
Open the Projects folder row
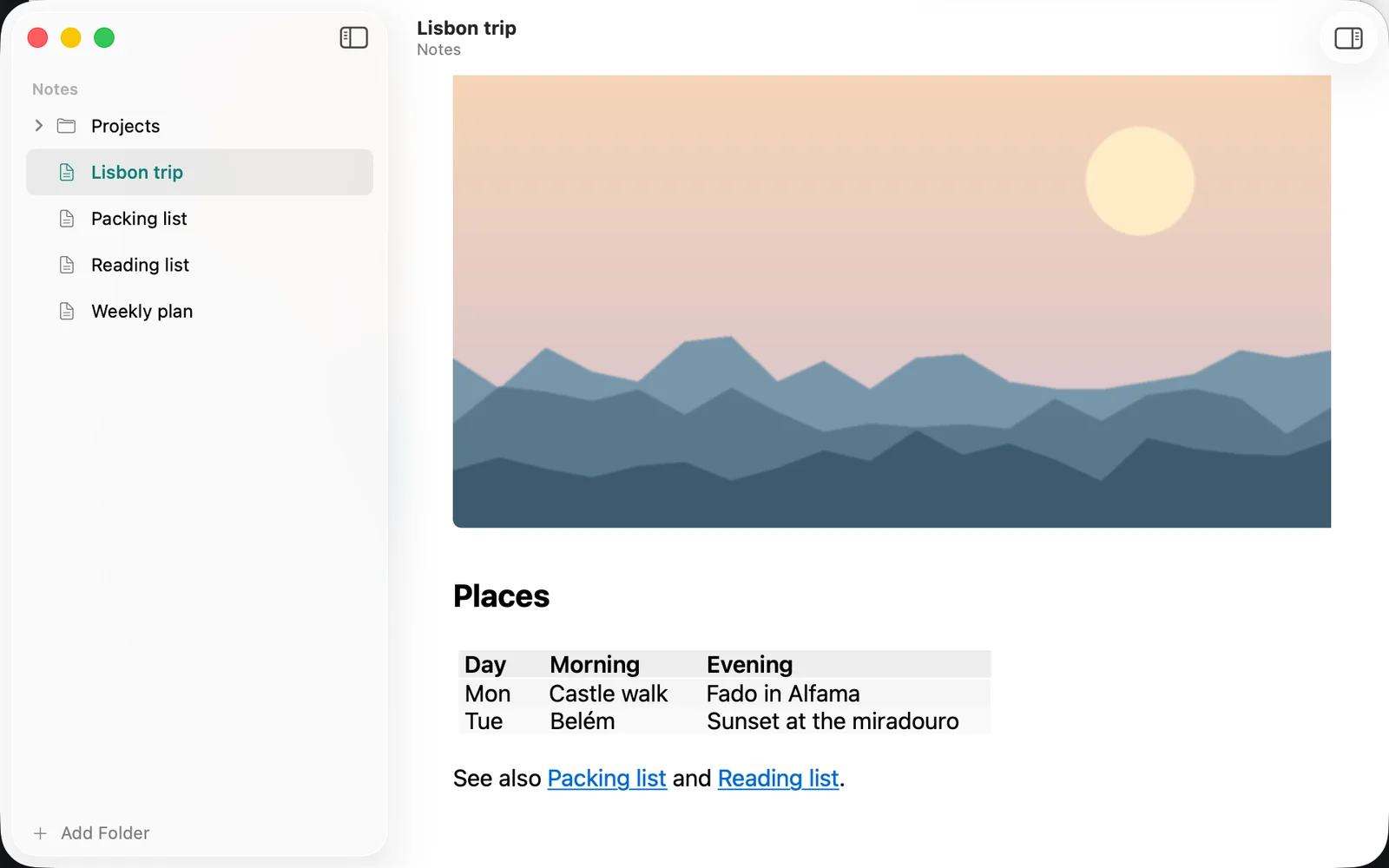pyautogui.click(x=200, y=126)
